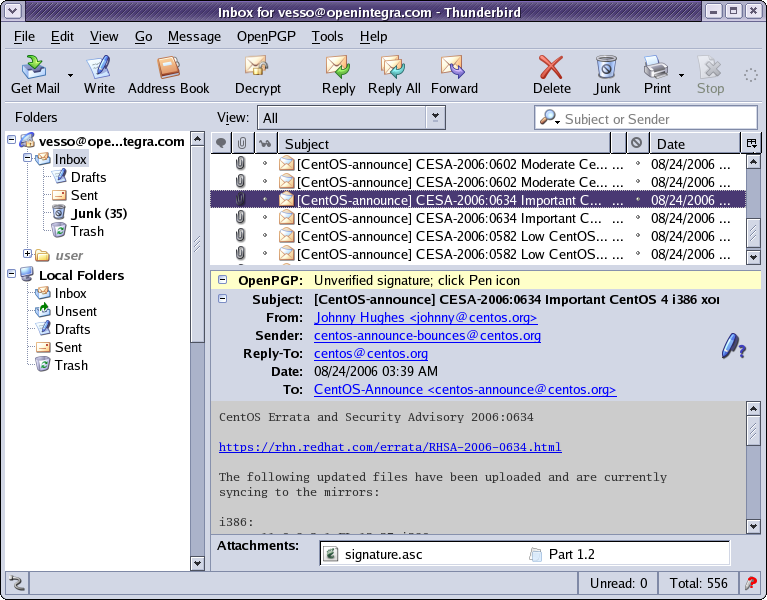Viewport: 767px width, 600px height.
Task: Open the Part 1.2 attachment
Action: point(562,554)
